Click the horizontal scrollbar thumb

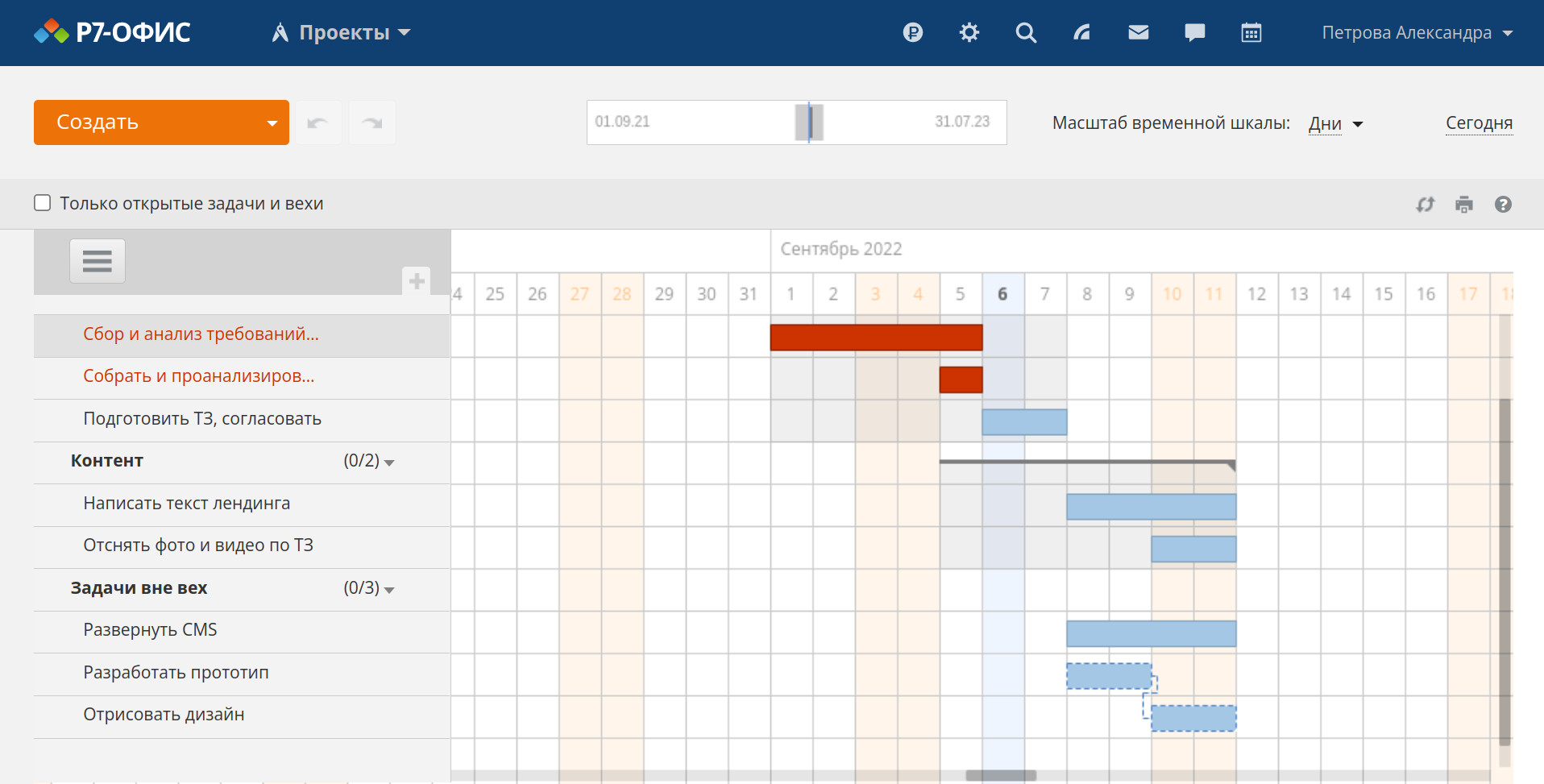click(1001, 775)
